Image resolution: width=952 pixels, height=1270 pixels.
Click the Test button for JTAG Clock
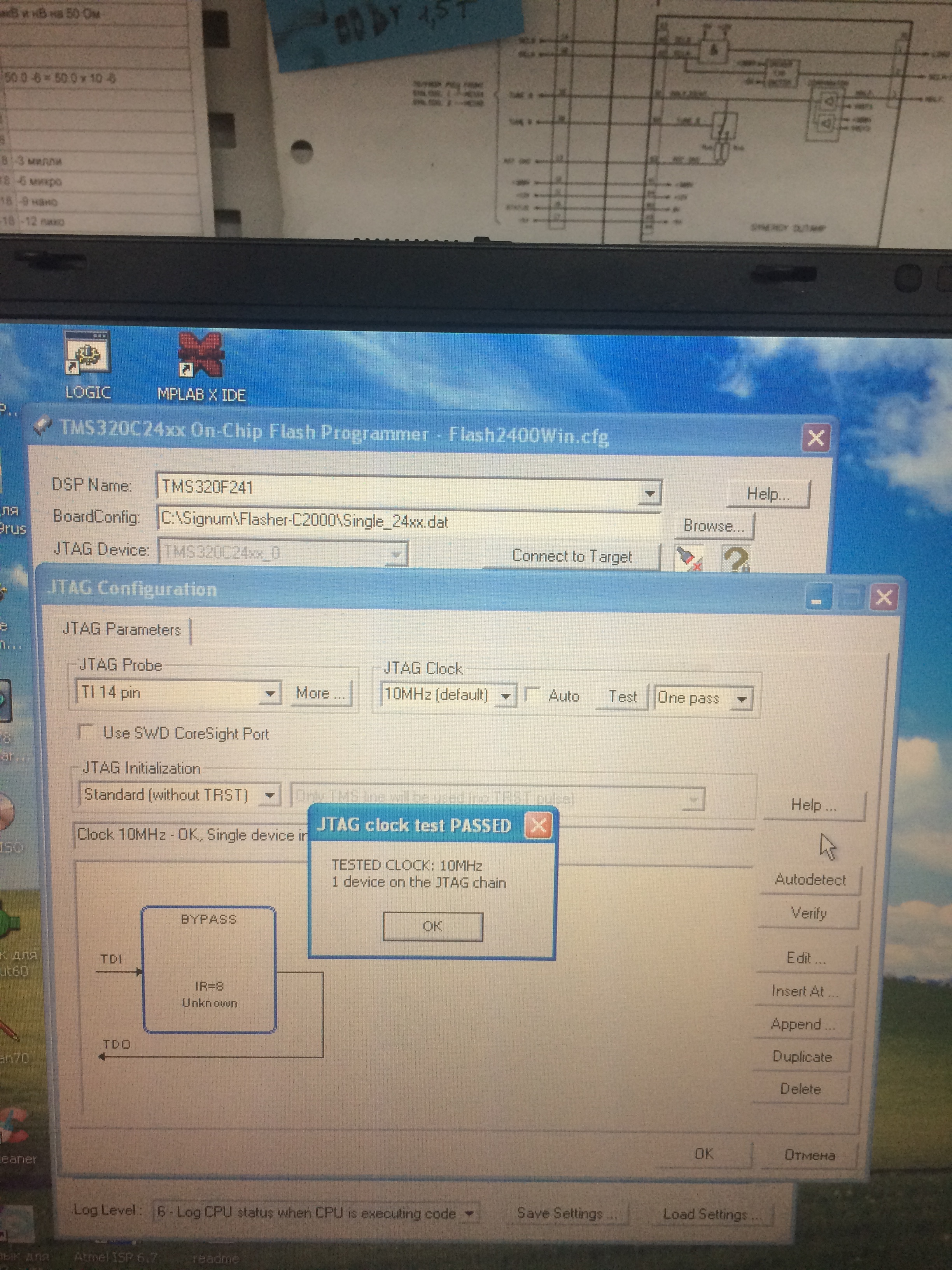pyautogui.click(x=622, y=697)
